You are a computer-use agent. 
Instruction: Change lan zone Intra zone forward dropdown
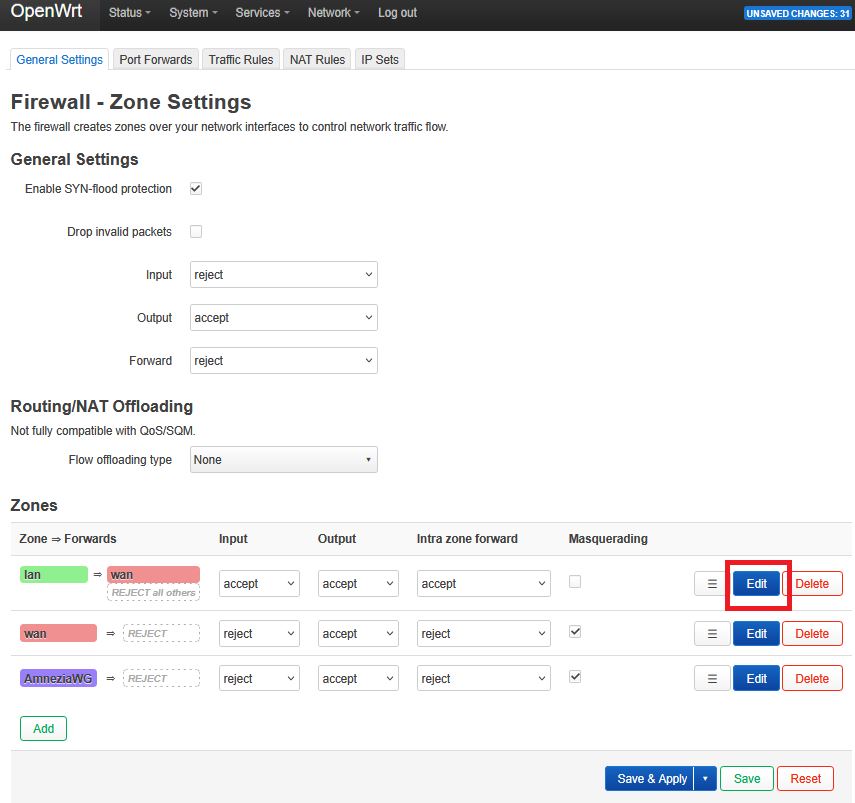pos(483,584)
